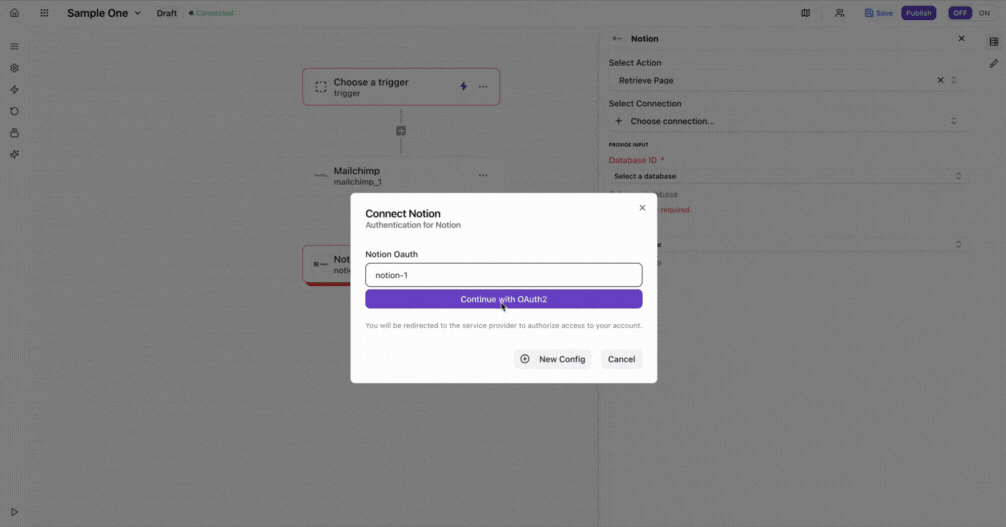Image resolution: width=1006 pixels, height=527 pixels.
Task: Click Cancel in the Connect Notion dialog
Action: (x=621, y=359)
